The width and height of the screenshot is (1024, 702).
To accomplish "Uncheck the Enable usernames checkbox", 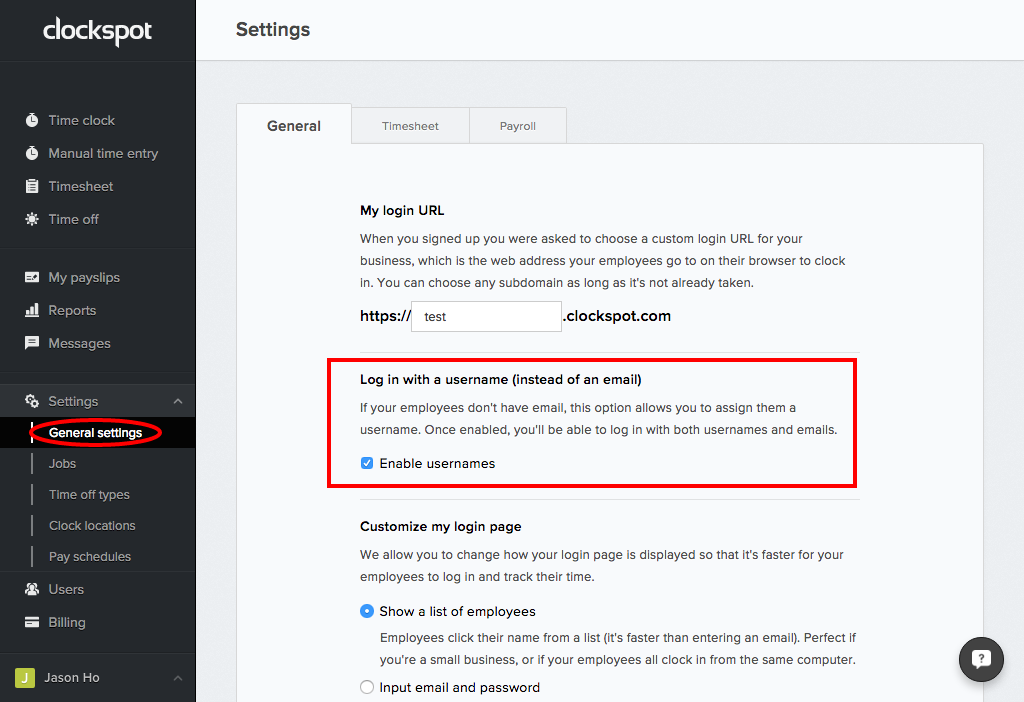I will coord(367,463).
